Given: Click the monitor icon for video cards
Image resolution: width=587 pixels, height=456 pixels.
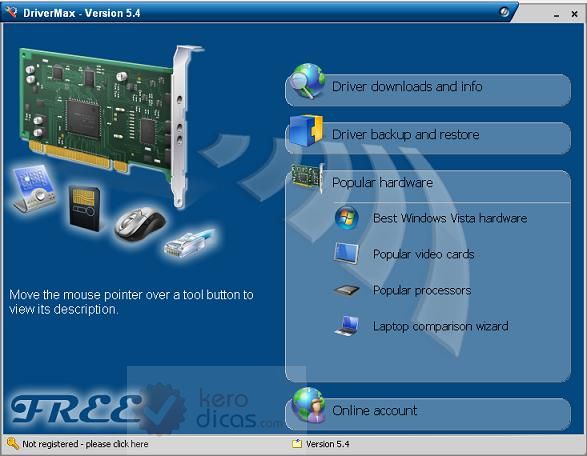Looking at the screenshot, I should (x=347, y=253).
